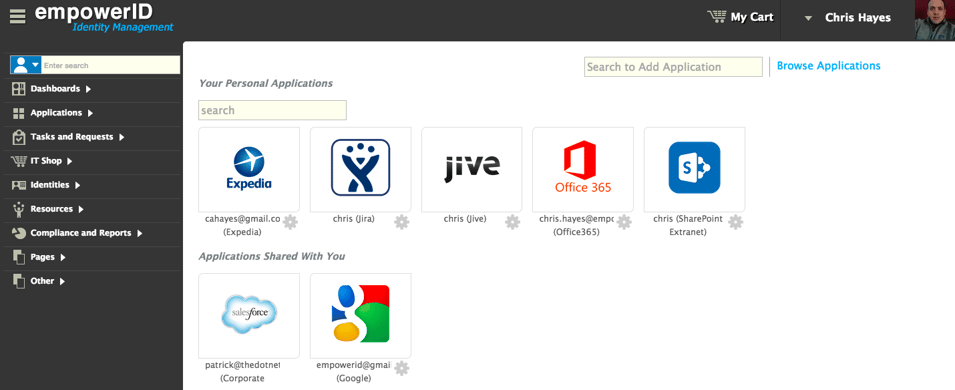Viewport: 955px width, 390px height.
Task: Click Chris Hayes profile photo
Action: (935, 20)
